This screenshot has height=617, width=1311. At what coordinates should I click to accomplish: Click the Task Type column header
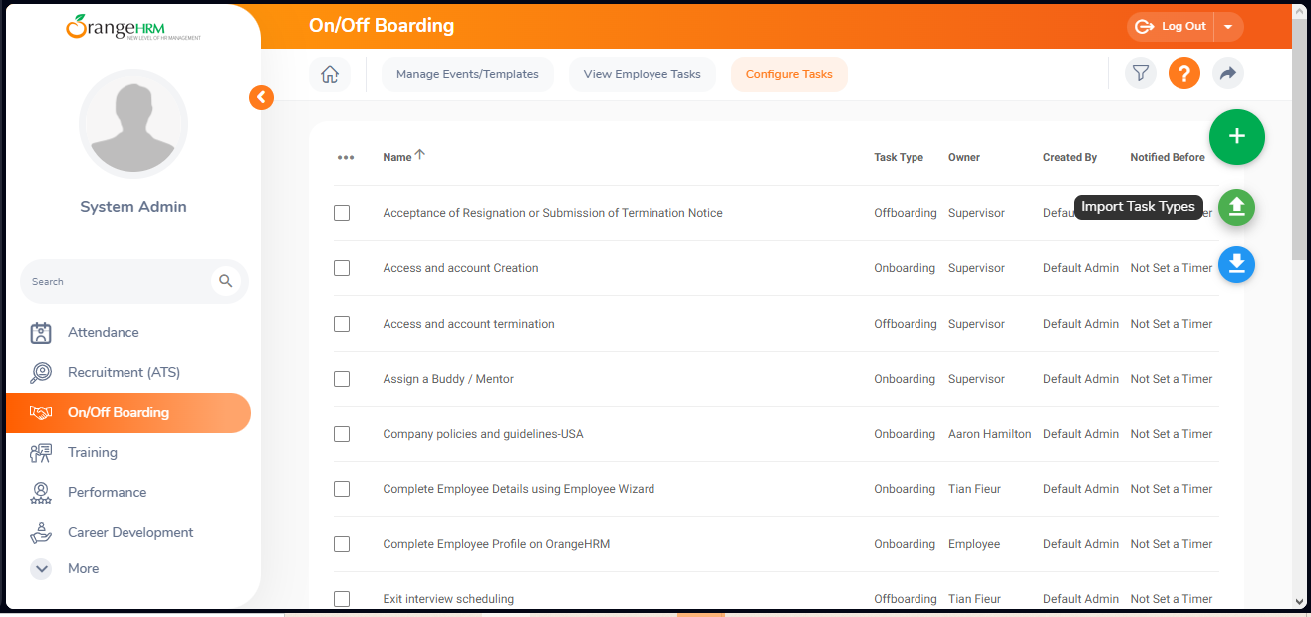[898, 158]
